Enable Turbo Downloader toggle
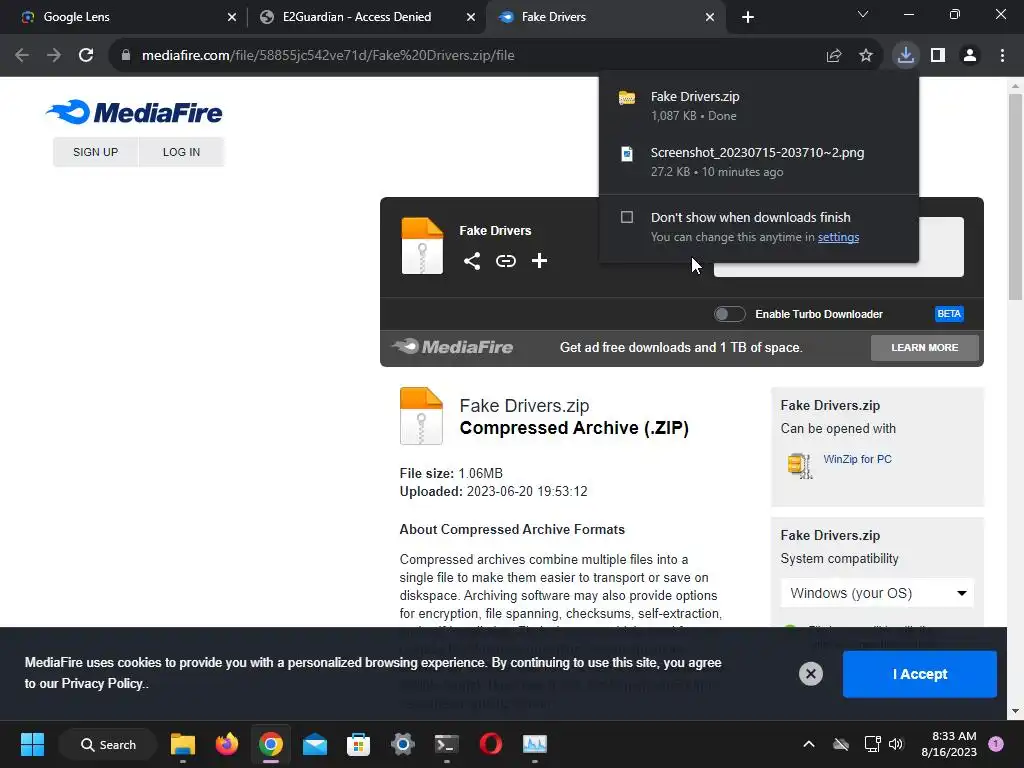This screenshot has width=1024, height=768. click(729, 314)
